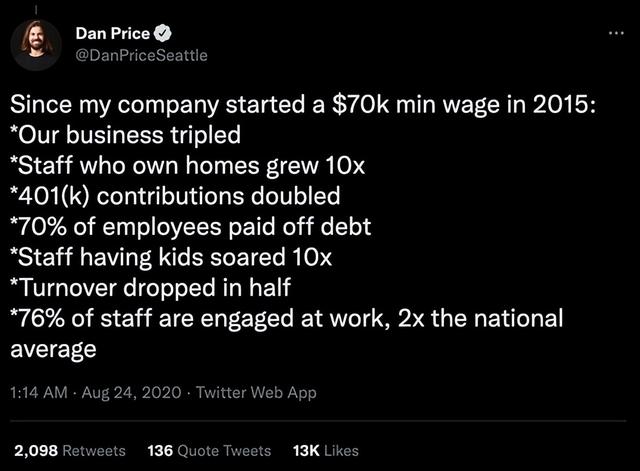Viewport: 640px width, 471px height.
Task: Open the @DanPriceSeattle handle link
Action: [x=141, y=55]
